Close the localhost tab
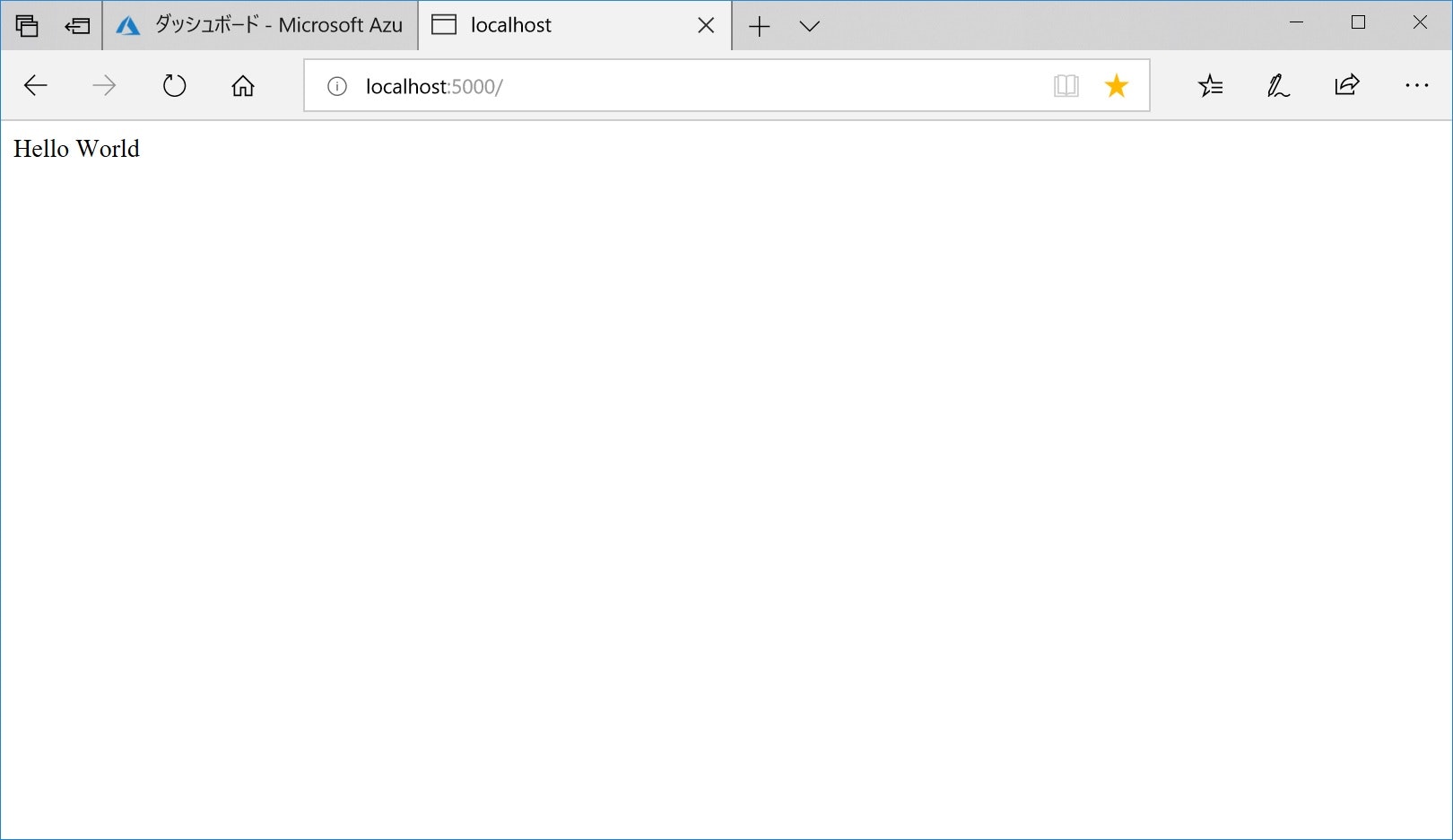This screenshot has width=1453, height=840. (707, 25)
